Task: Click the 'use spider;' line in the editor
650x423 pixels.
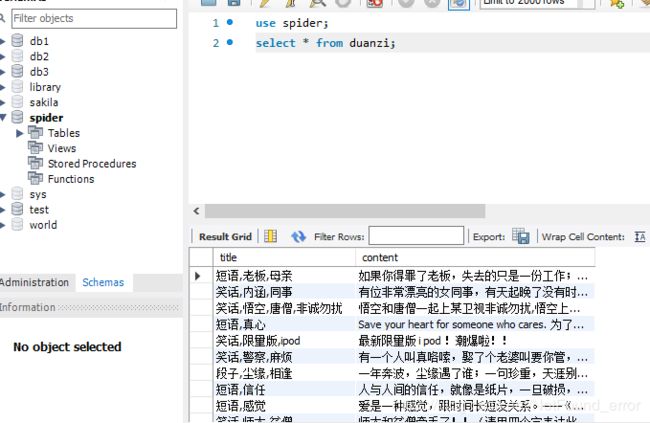Action: [x=291, y=23]
